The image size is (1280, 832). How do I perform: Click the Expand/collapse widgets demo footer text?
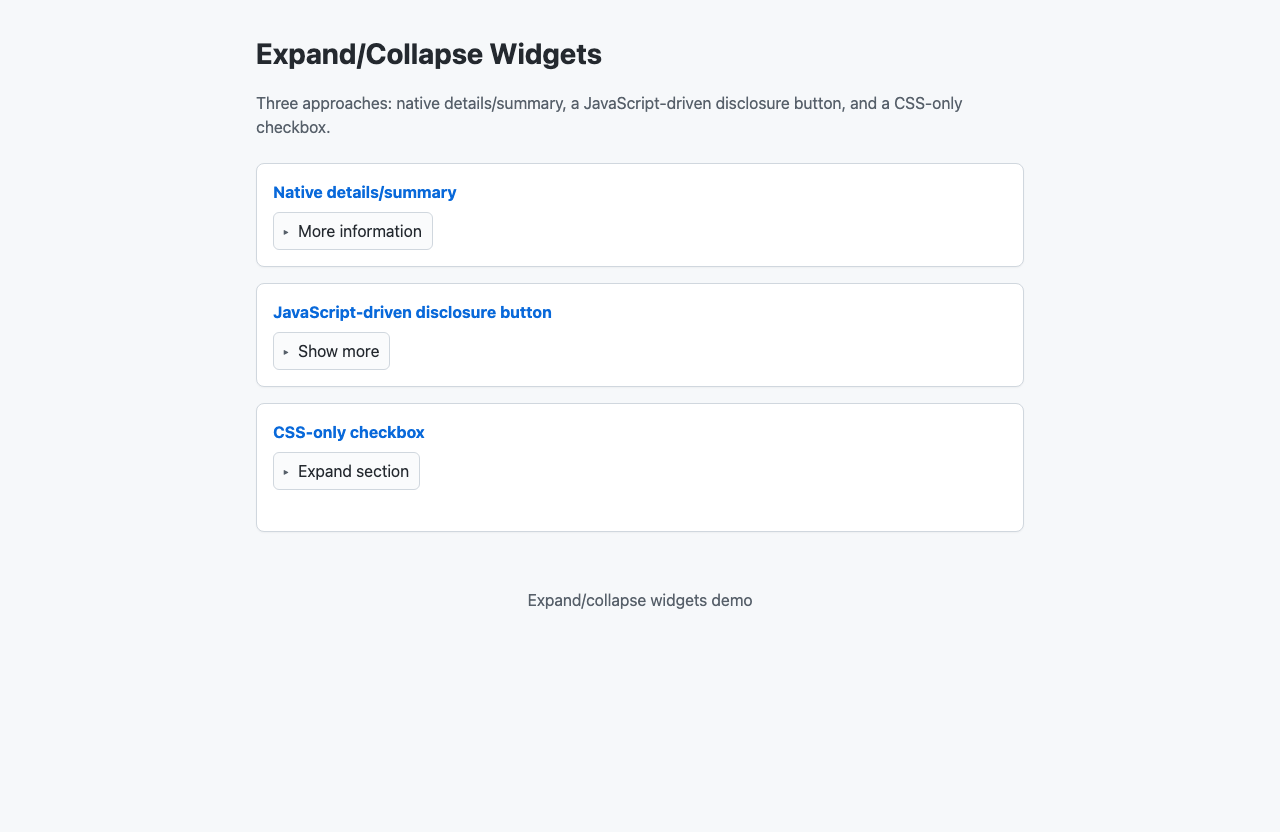(x=639, y=600)
